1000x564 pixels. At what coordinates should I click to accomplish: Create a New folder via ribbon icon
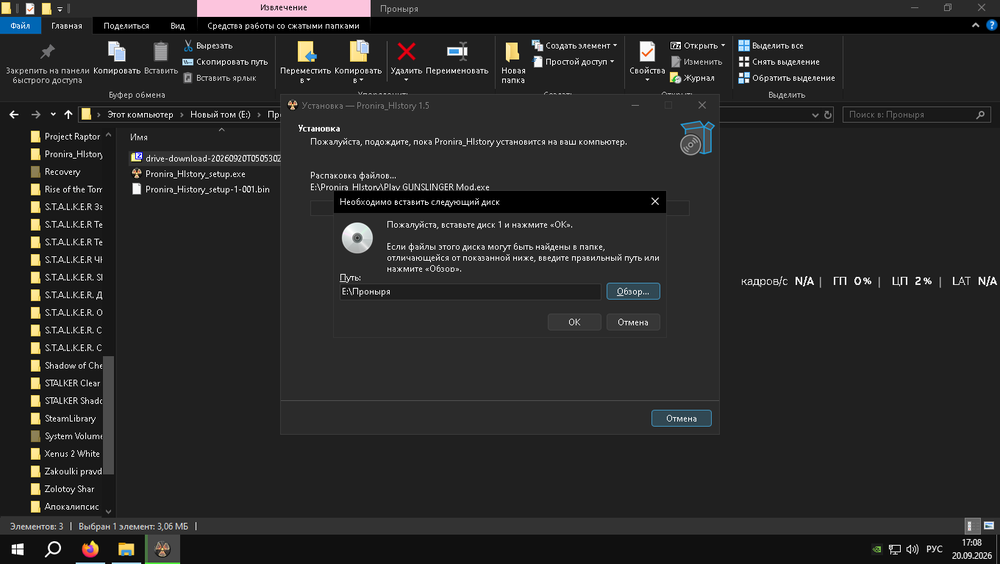tap(512, 52)
